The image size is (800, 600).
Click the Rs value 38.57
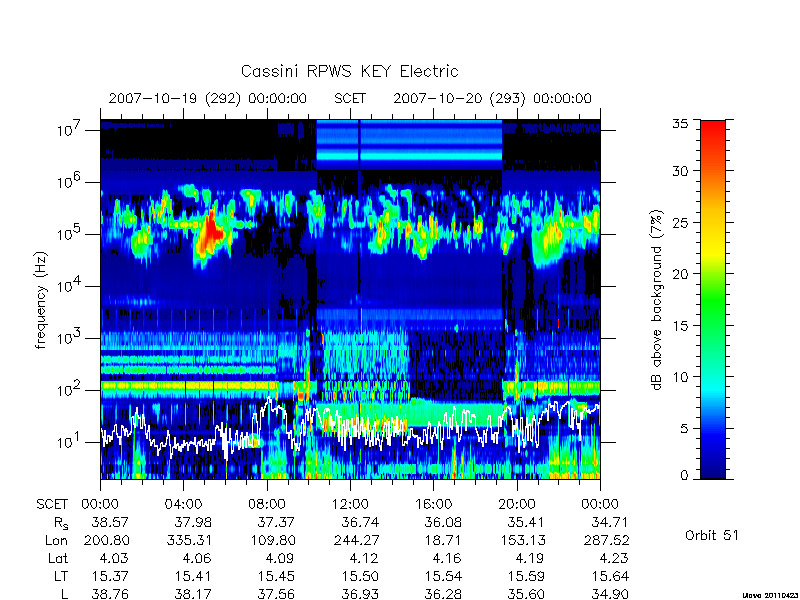pos(110,522)
